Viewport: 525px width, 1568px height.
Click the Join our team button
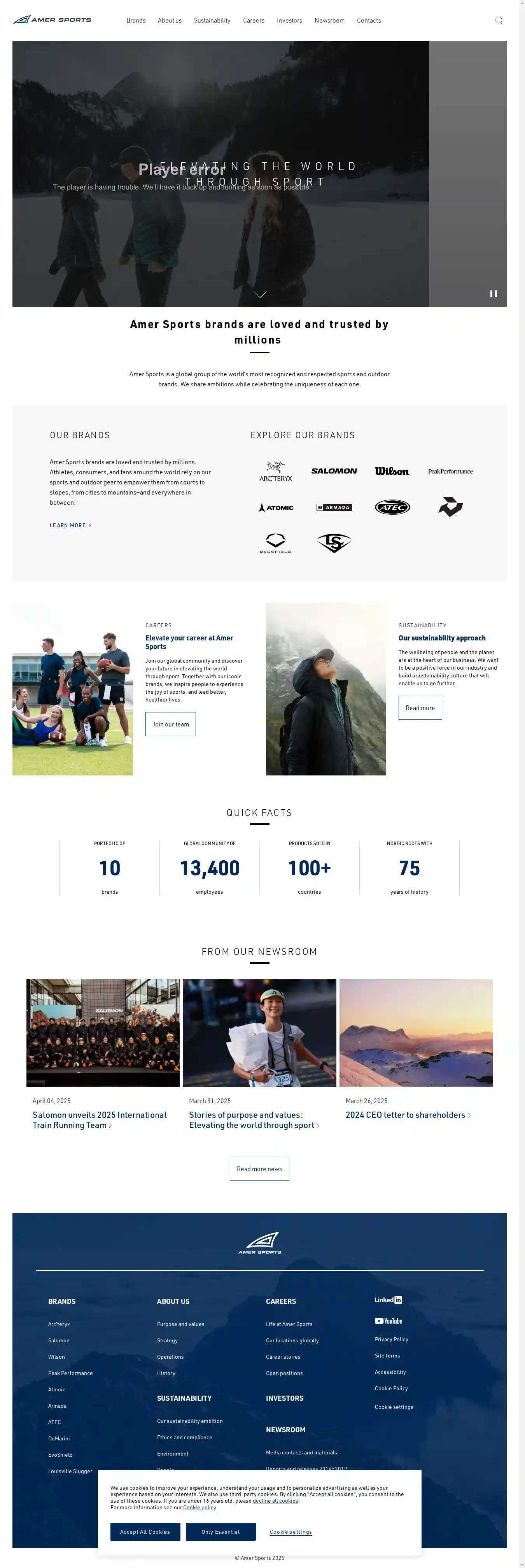click(x=170, y=724)
